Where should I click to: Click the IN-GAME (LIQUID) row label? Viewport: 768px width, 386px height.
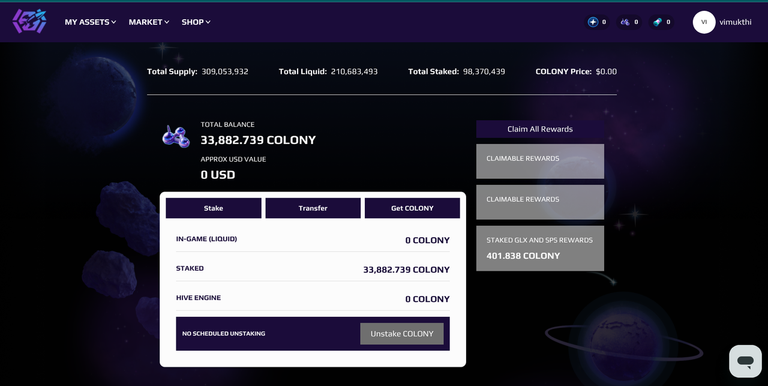click(x=206, y=239)
